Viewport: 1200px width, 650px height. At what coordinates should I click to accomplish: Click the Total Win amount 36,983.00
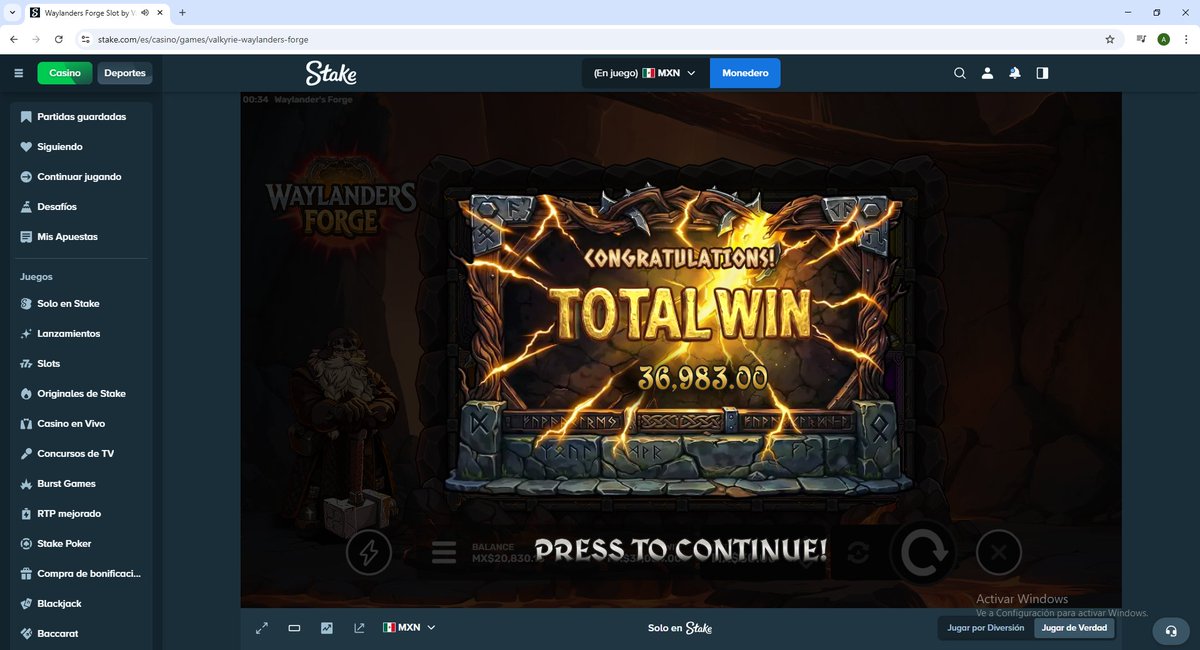[x=702, y=377]
